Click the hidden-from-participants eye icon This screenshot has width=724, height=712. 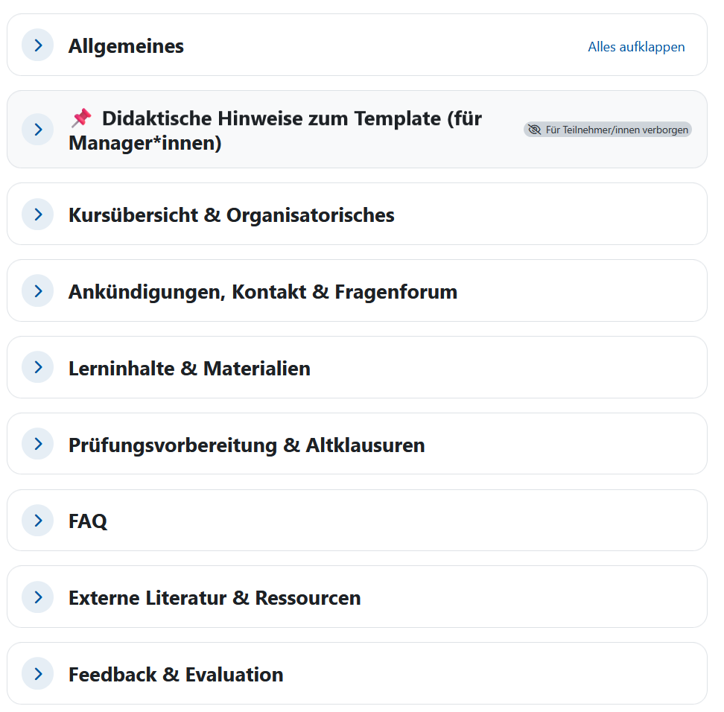(534, 130)
